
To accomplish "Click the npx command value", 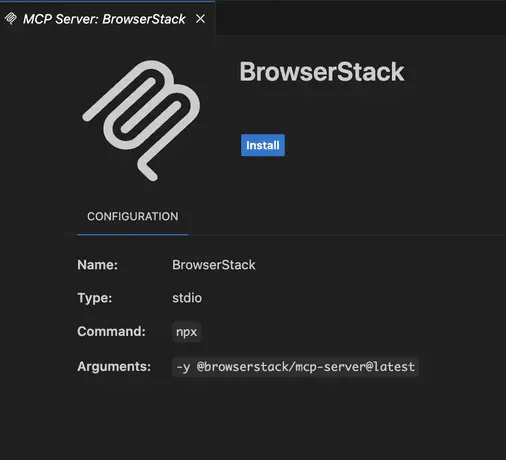I will 187,332.
